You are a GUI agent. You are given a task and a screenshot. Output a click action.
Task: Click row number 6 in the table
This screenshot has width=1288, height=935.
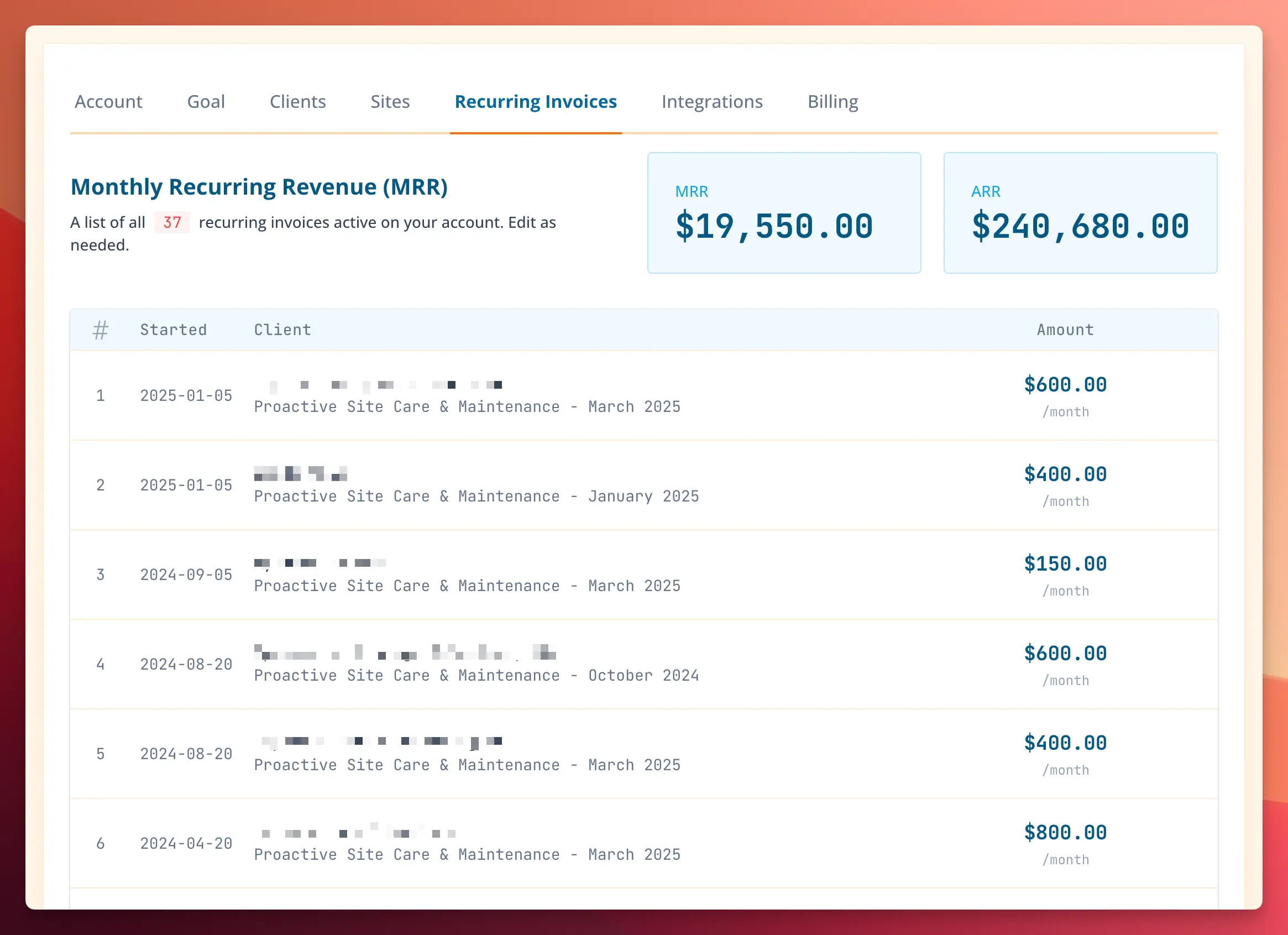click(x=101, y=844)
